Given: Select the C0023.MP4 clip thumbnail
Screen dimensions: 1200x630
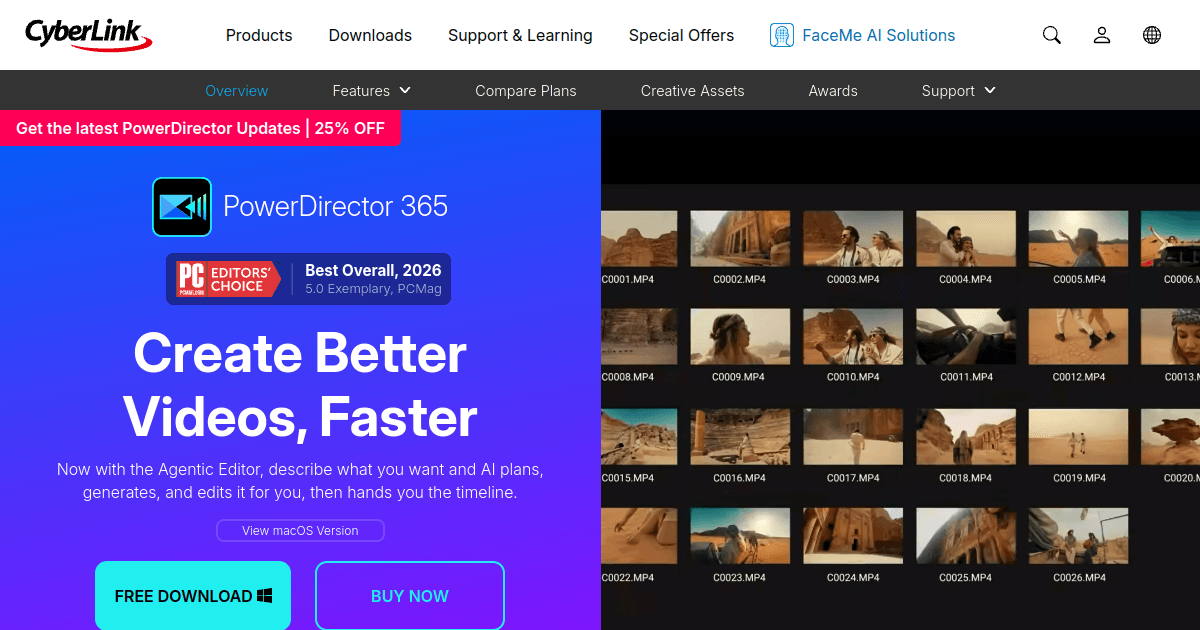Looking at the screenshot, I should (740, 536).
